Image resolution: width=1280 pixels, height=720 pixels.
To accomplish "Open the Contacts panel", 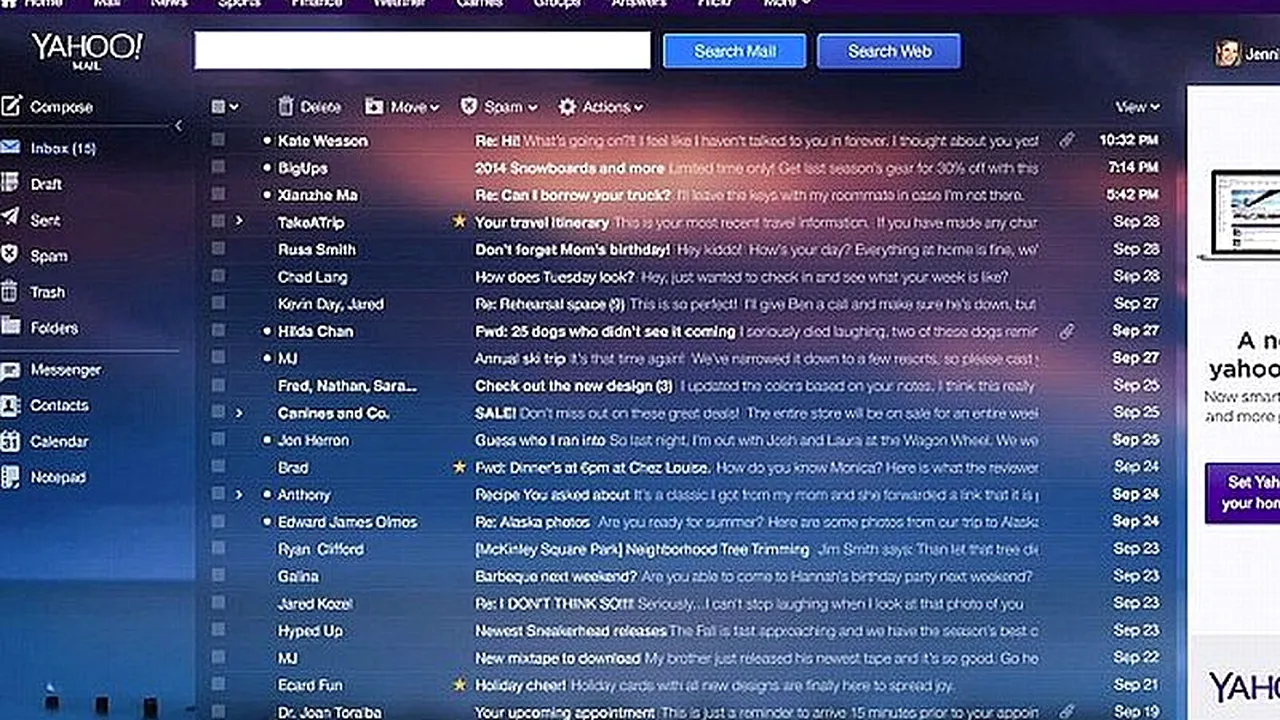I will pos(59,405).
